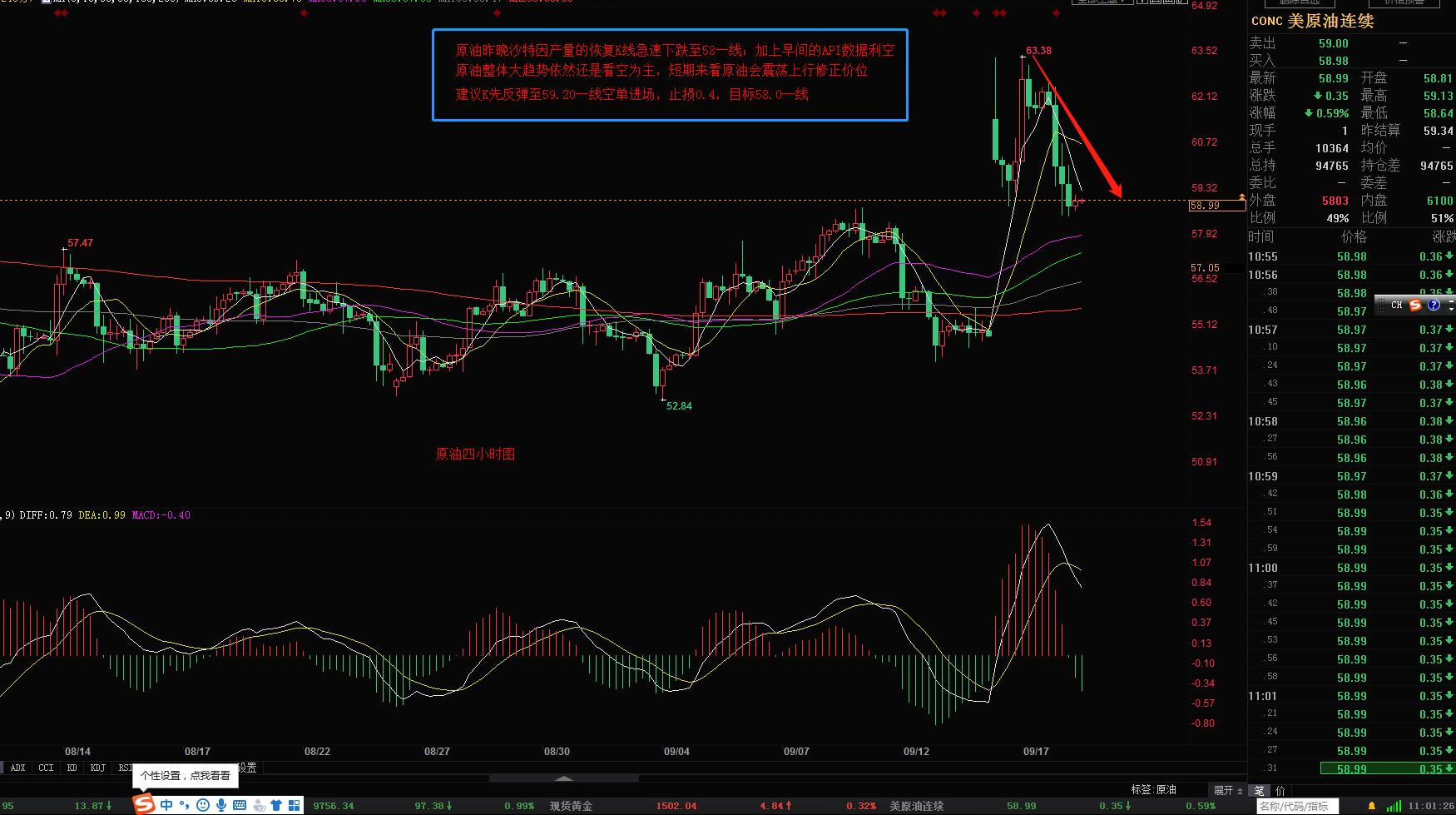Click the 1502.04 gold price in the status bar
Image resolution: width=1456 pixels, height=815 pixels.
676,806
